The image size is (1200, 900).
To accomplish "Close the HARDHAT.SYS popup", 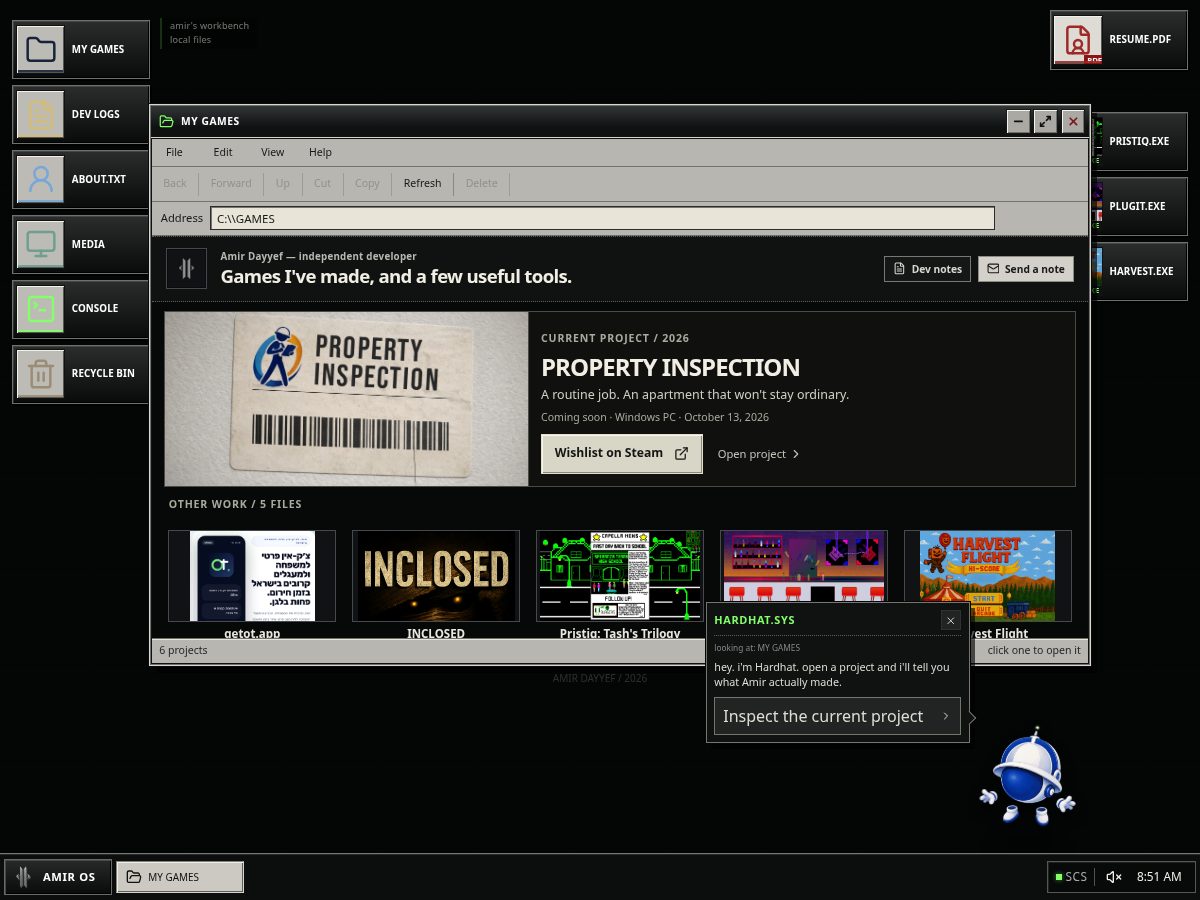I will tap(950, 620).
